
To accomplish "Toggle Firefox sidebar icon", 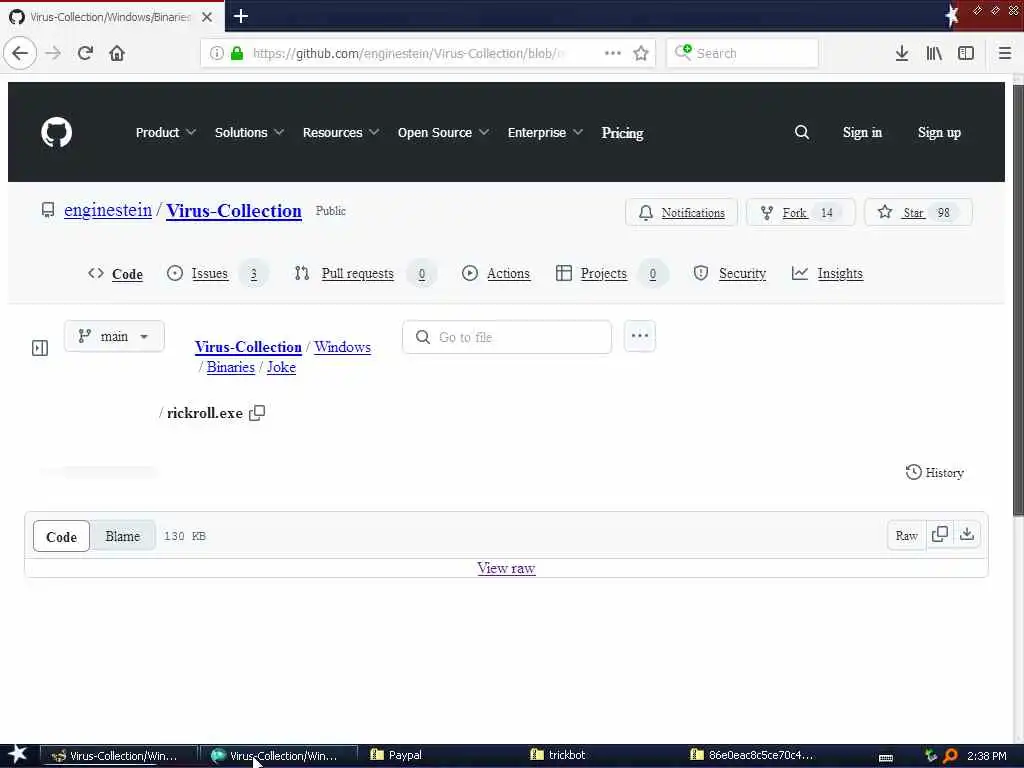I will click(x=966, y=53).
